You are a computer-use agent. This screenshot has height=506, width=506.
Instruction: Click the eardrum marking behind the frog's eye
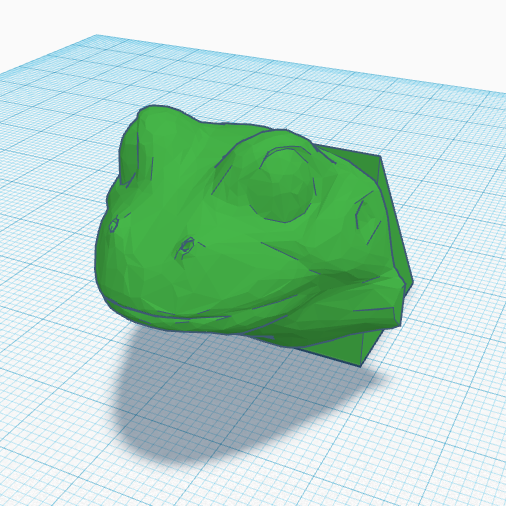tap(368, 218)
